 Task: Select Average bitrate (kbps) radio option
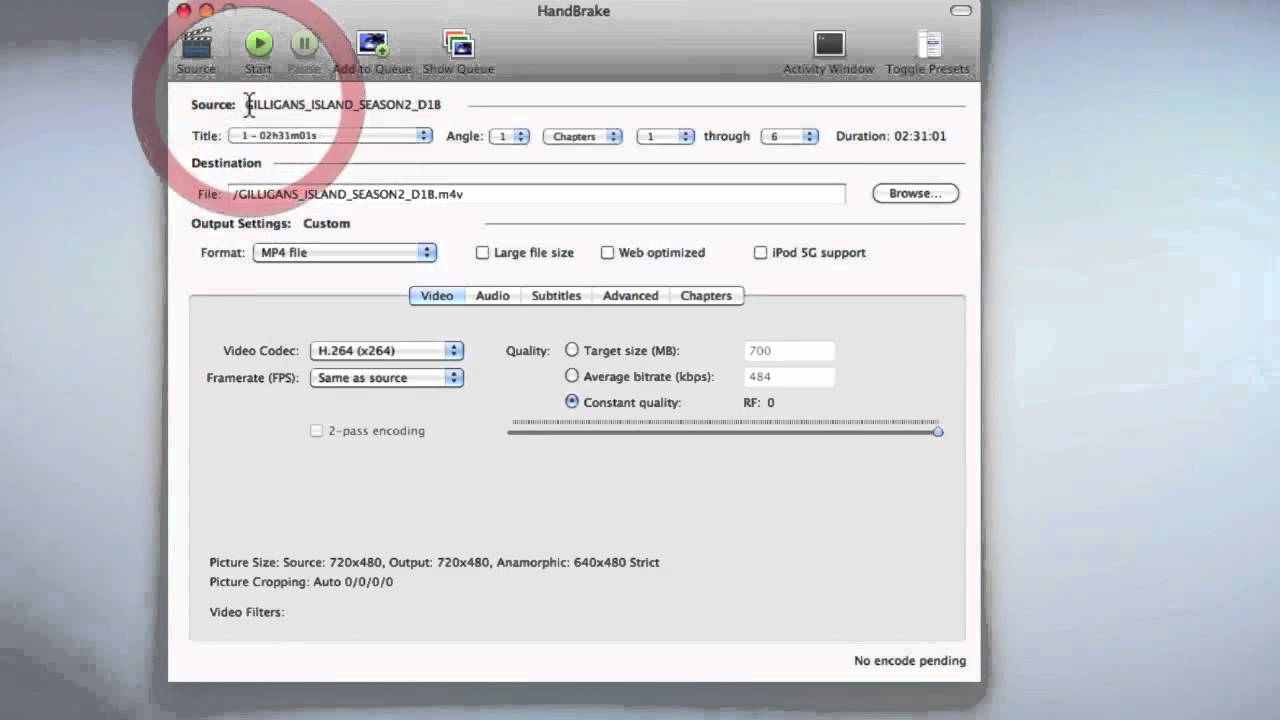pyautogui.click(x=572, y=376)
